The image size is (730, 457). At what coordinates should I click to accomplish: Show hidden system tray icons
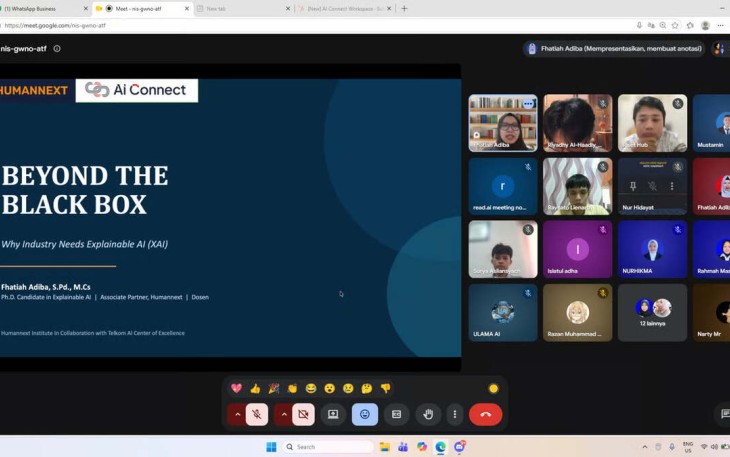coord(645,447)
